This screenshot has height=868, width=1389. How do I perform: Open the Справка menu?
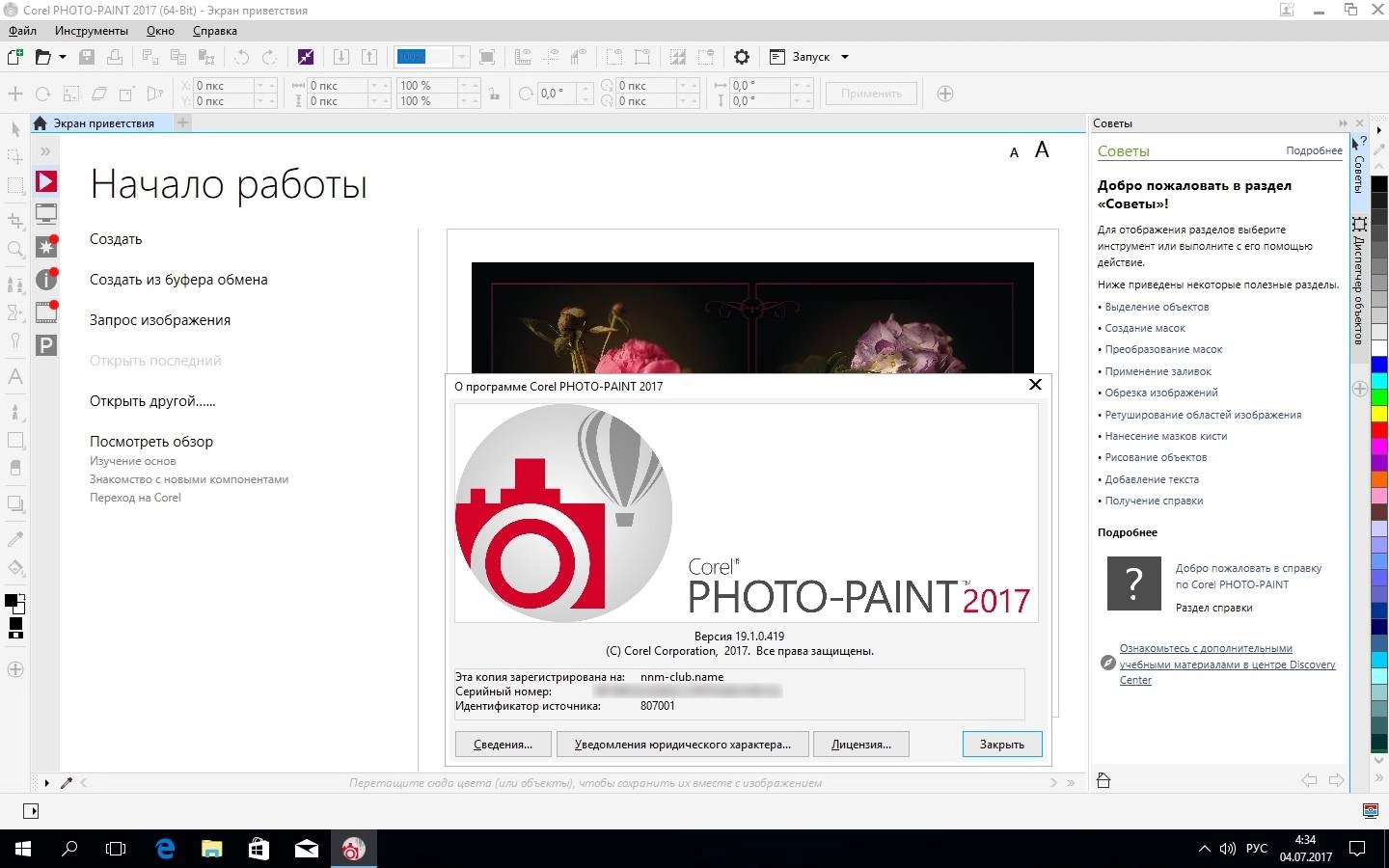[x=215, y=31]
